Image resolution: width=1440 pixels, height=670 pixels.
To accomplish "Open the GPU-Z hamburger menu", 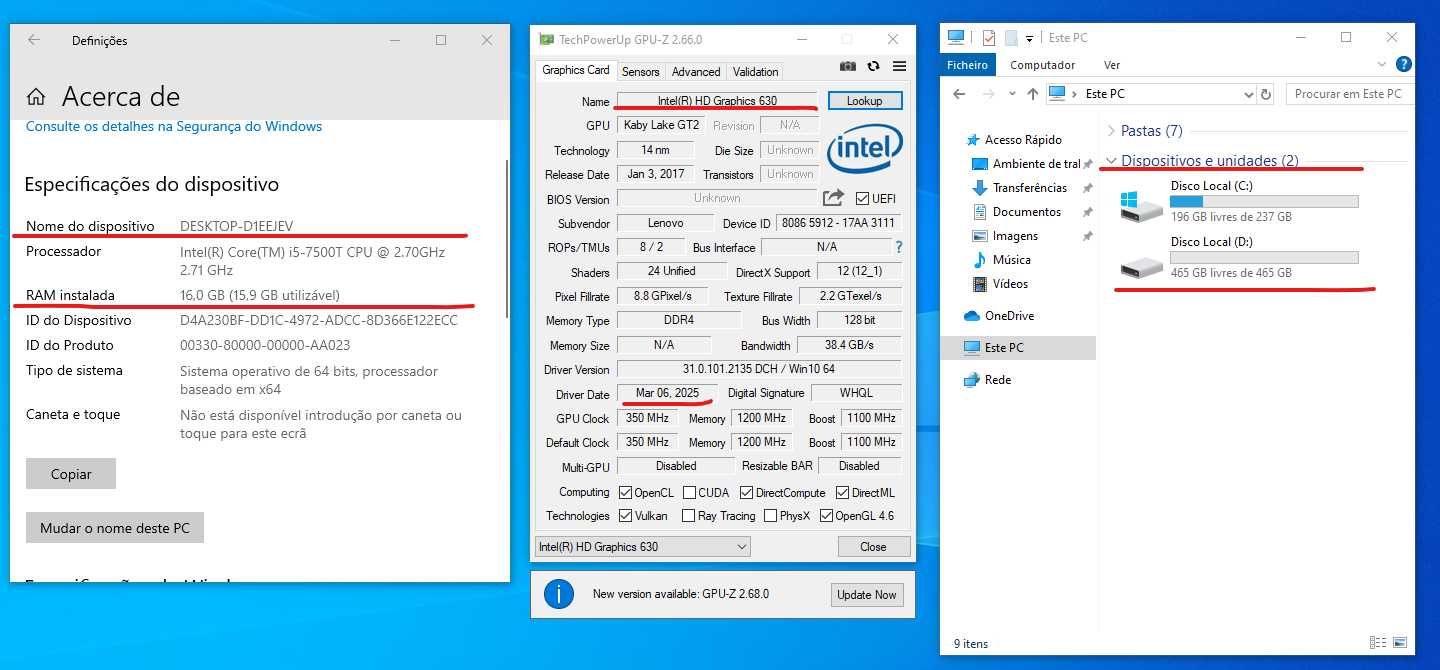I will [x=899, y=66].
